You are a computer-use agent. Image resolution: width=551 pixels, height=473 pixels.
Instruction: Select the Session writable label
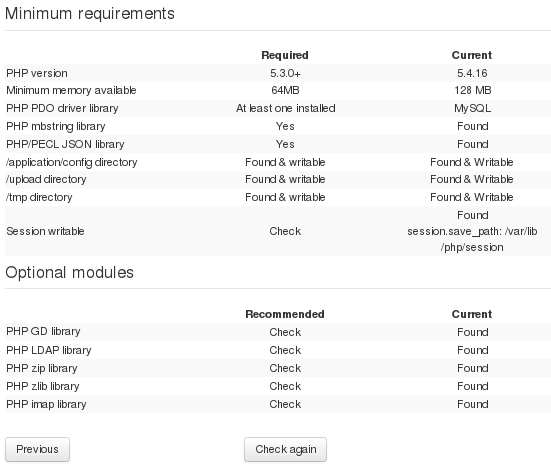45,231
